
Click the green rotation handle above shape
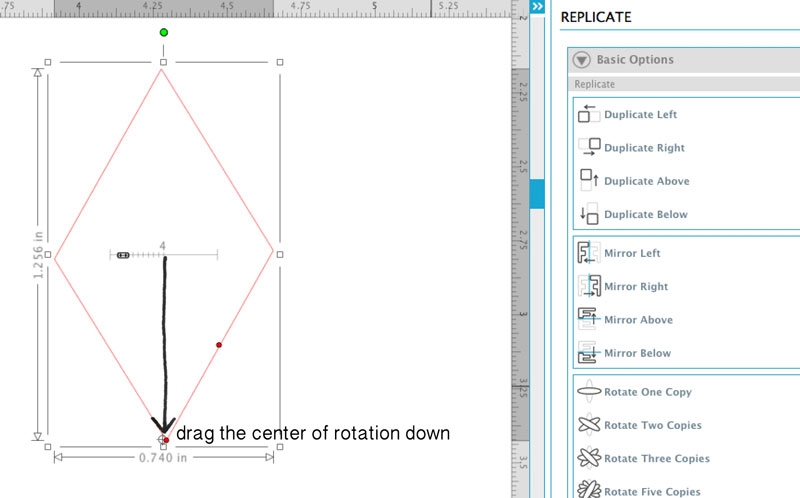click(164, 33)
